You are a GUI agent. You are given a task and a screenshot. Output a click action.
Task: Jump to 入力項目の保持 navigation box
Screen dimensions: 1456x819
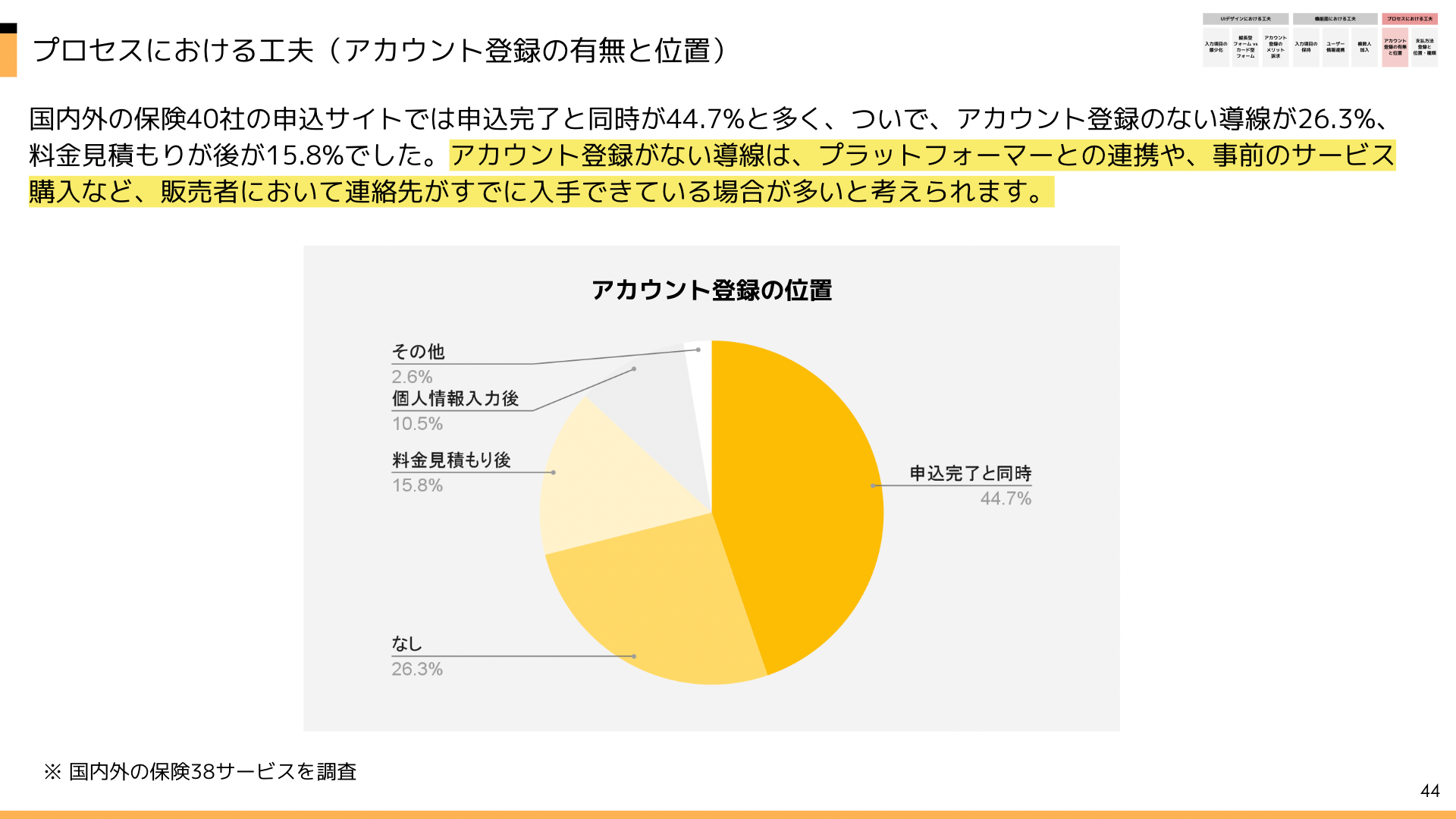pos(1306,47)
